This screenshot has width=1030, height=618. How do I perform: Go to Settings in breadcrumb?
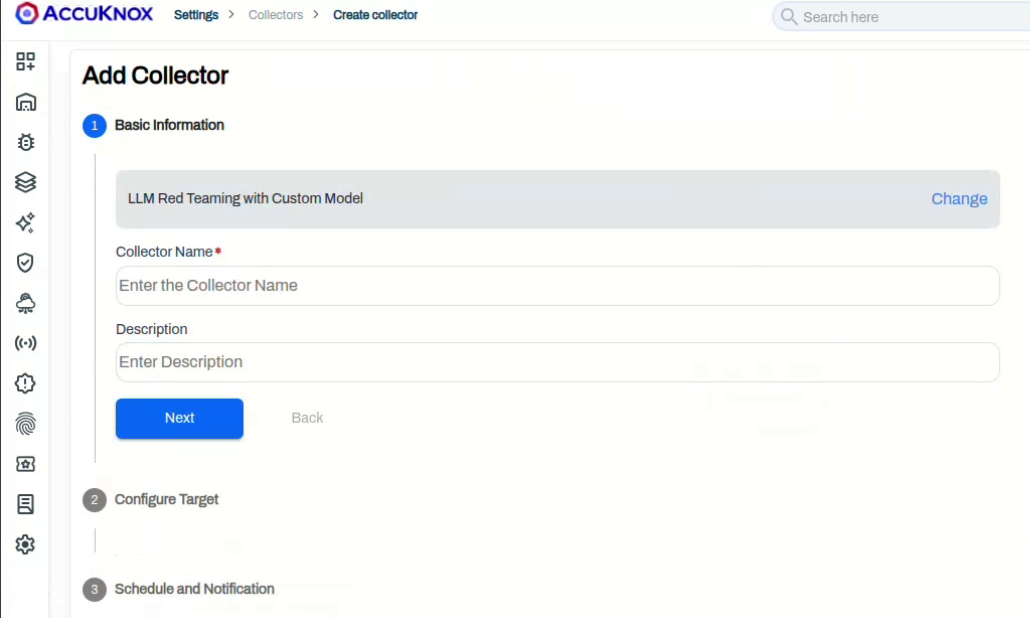196,14
